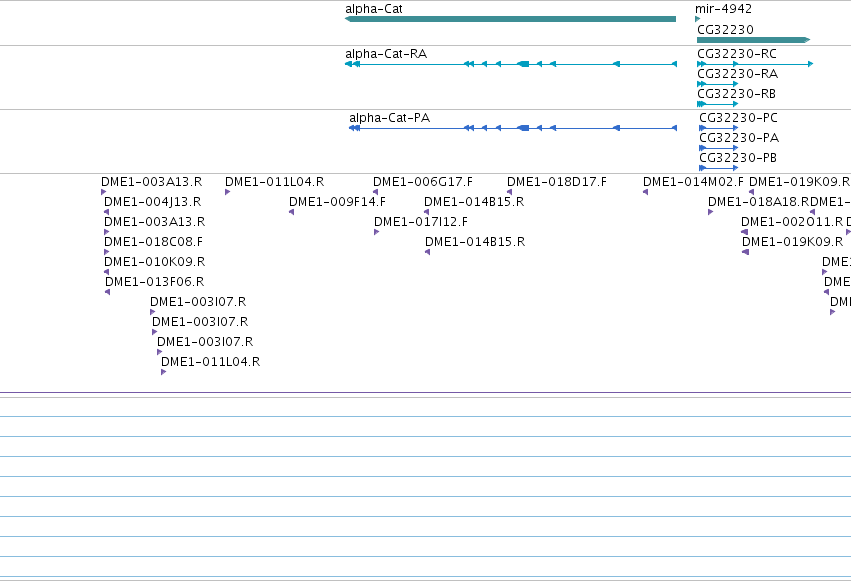The height and width of the screenshot is (581, 851).
Task: Select DME1-014B15.R directly below DME1-006G17.F
Action: pyautogui.click(x=427, y=212)
